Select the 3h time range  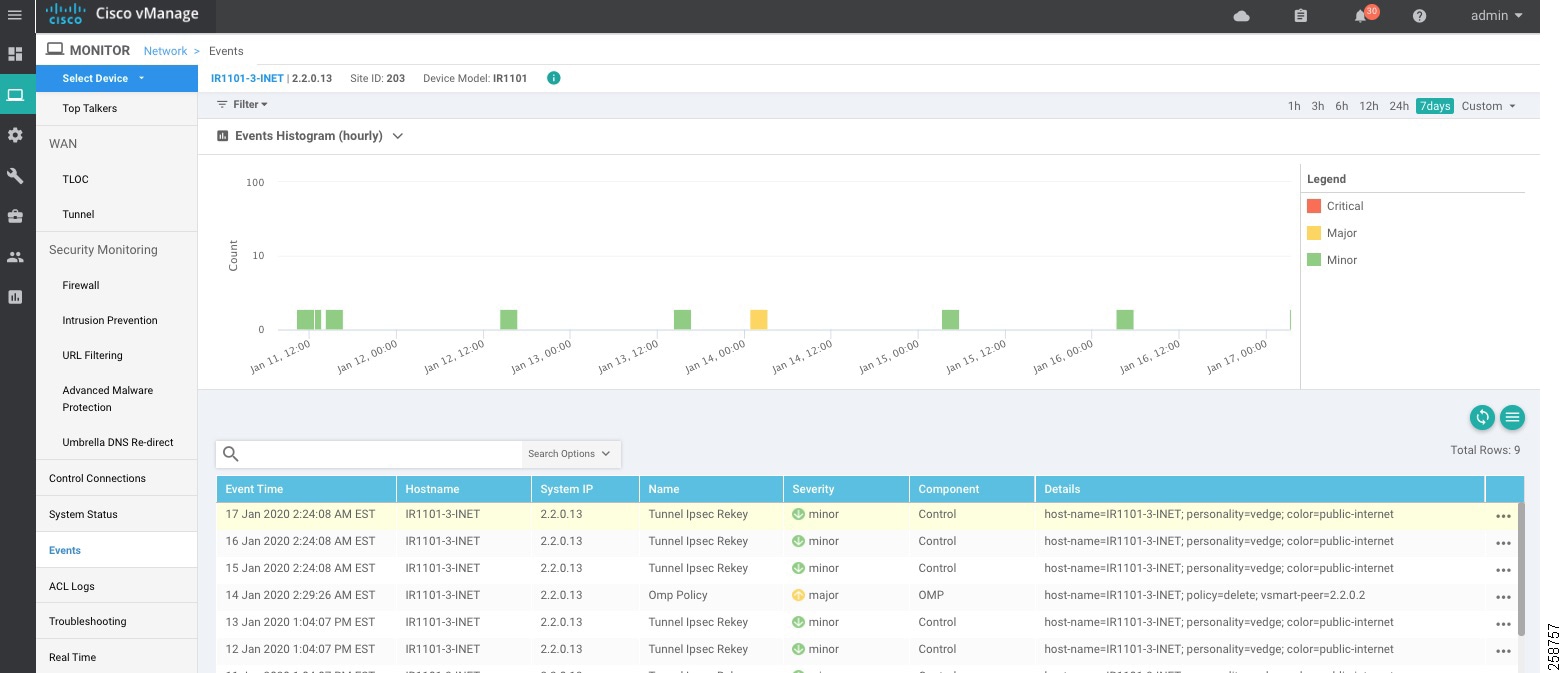click(1318, 106)
